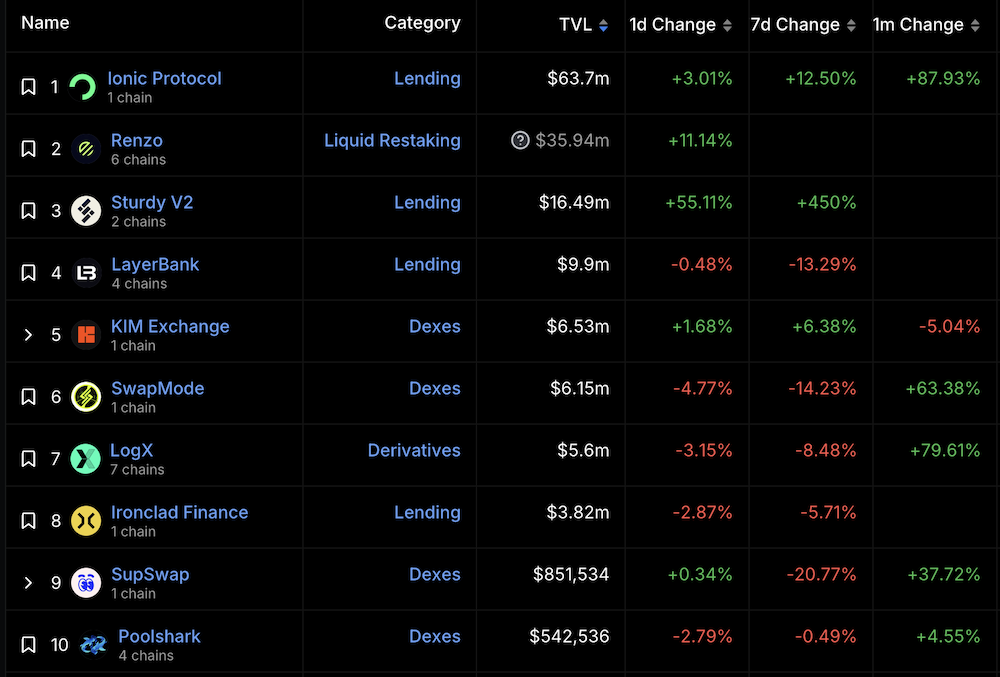Viewport: 1000px width, 677px height.
Task: Open the Ironclad Finance protocol link
Action: coord(179,512)
